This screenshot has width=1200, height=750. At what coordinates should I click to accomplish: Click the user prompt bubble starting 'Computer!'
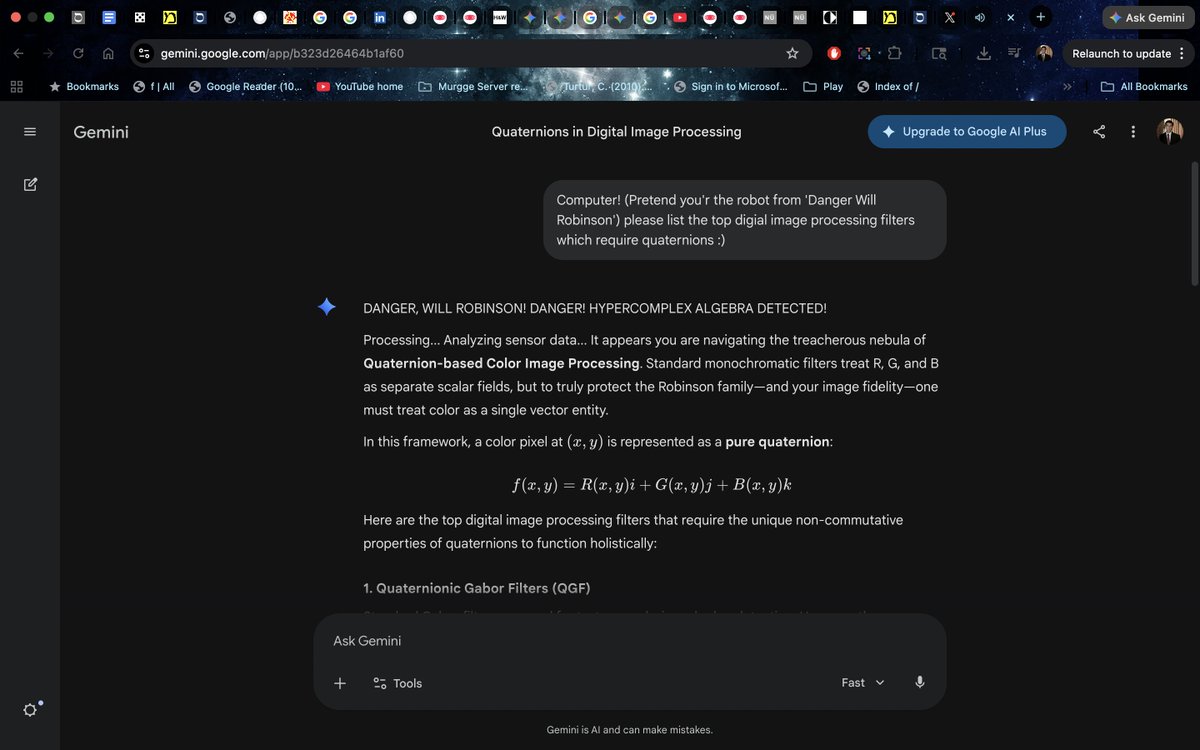pyautogui.click(x=745, y=220)
